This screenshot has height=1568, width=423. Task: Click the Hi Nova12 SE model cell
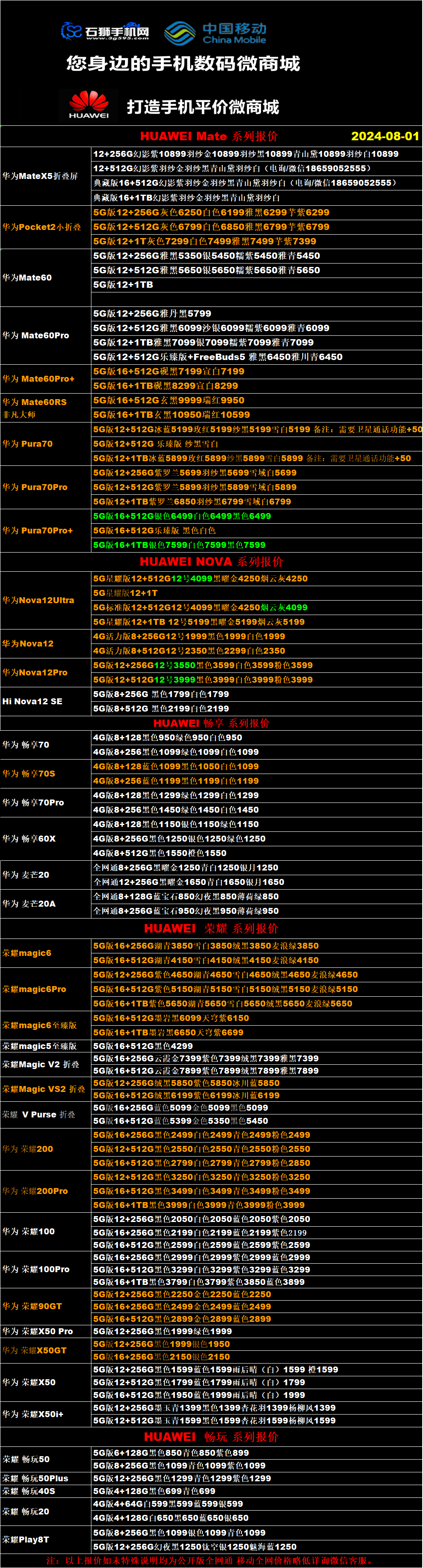[45, 701]
